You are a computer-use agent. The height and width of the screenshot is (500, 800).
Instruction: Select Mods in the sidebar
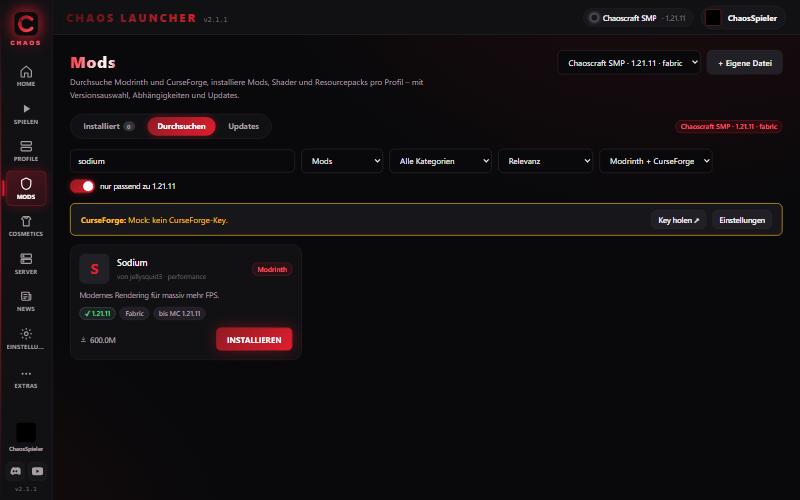pos(26,188)
